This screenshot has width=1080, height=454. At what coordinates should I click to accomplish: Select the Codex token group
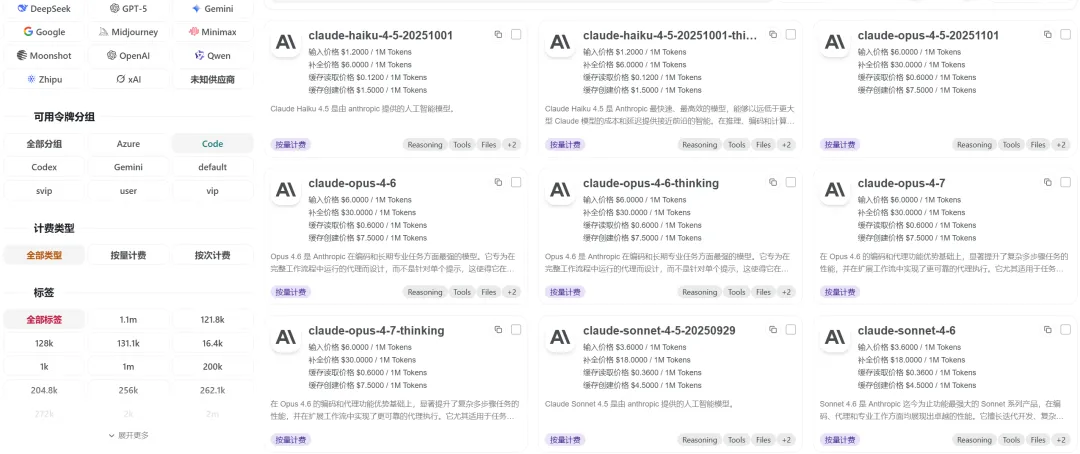44,167
